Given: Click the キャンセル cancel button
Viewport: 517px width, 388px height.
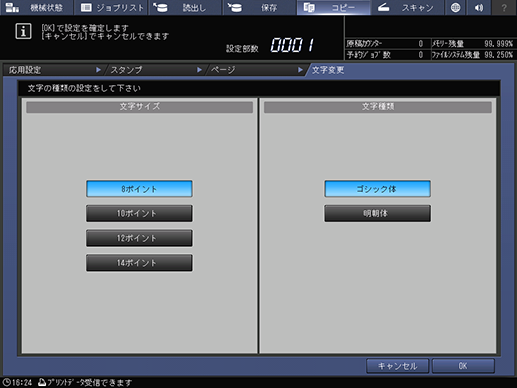Looking at the screenshot, I should (397, 366).
